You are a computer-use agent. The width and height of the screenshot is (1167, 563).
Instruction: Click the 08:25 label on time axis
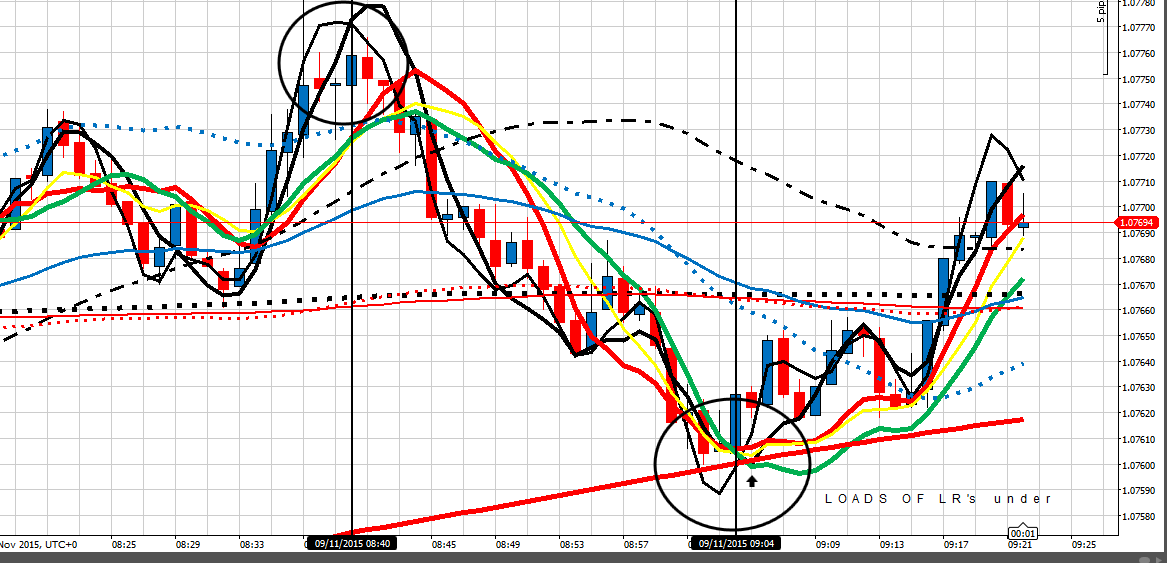point(124,546)
